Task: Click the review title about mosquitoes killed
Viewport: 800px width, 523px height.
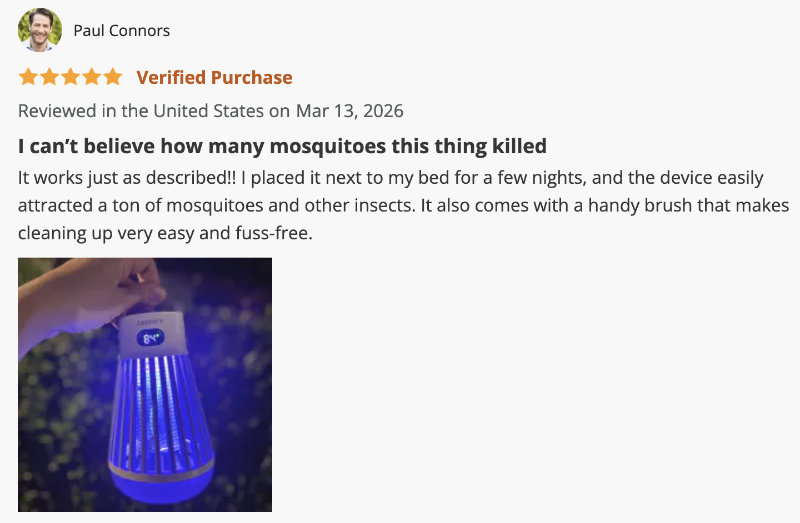Action: pos(282,146)
